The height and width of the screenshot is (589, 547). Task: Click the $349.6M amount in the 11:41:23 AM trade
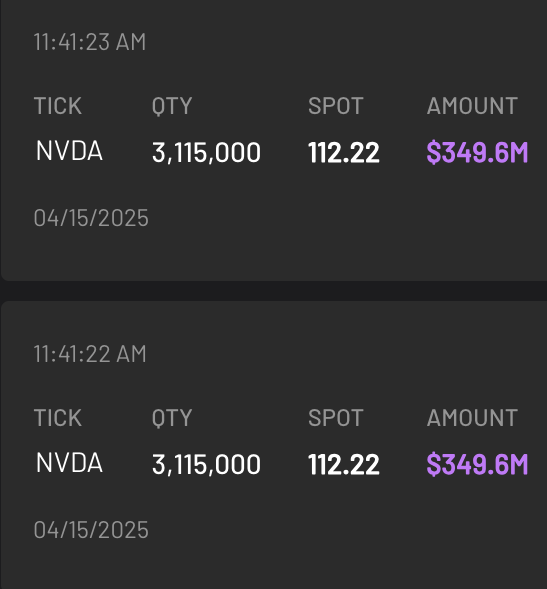477,152
